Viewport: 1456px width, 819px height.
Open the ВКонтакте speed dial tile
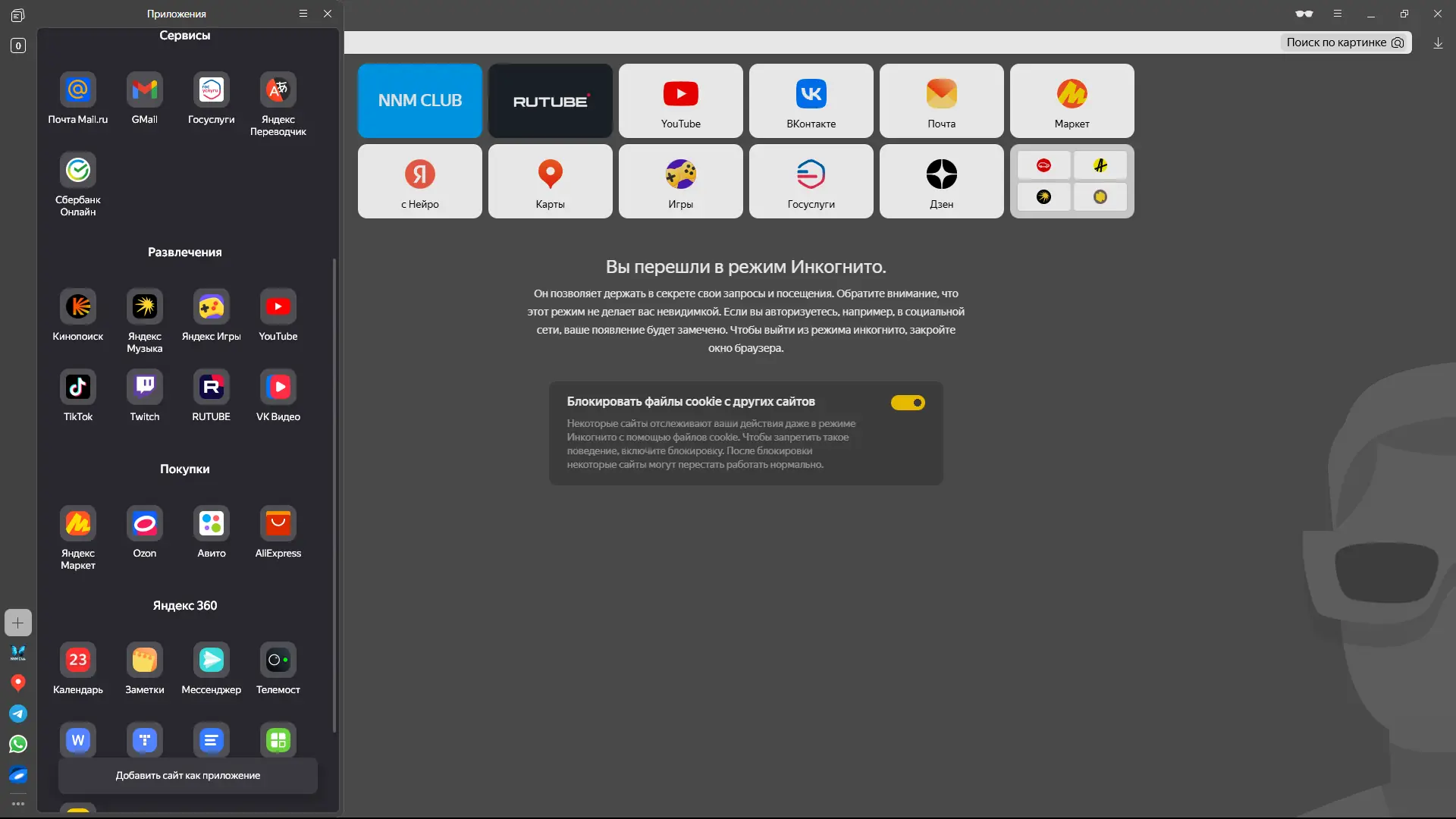pos(811,101)
